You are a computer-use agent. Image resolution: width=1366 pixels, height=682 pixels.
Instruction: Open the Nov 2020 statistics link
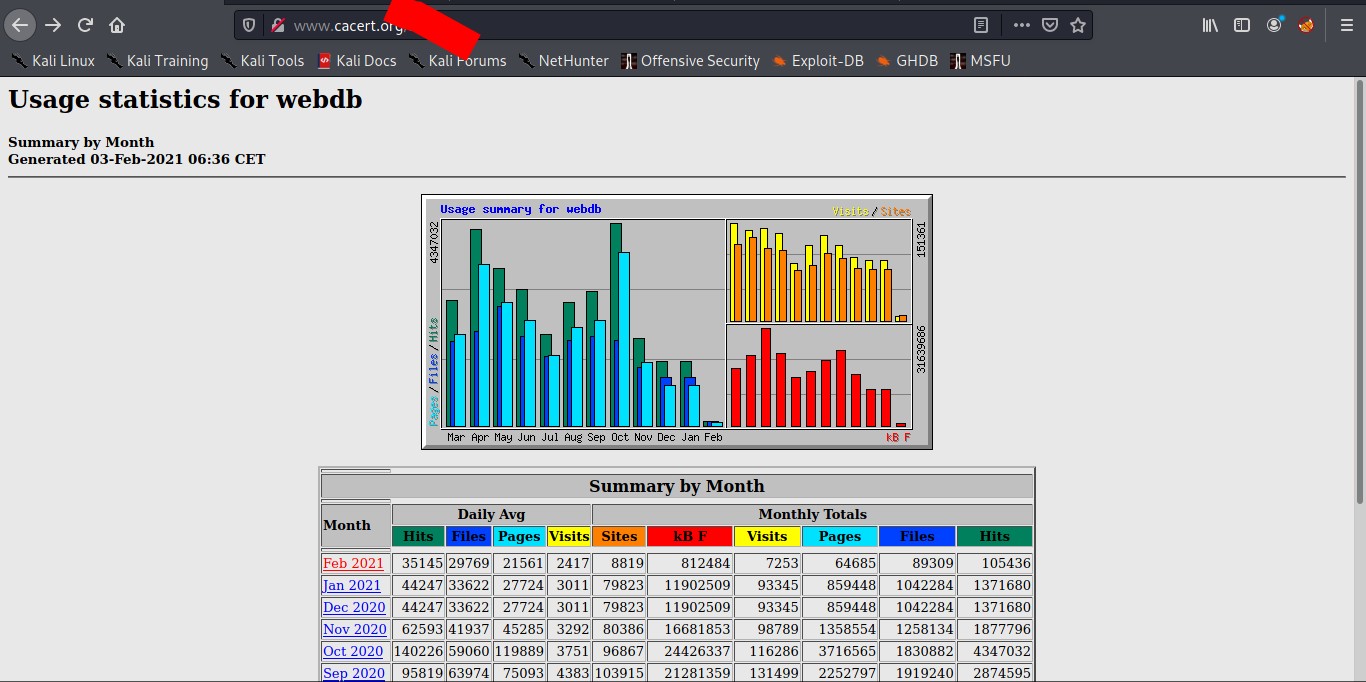tap(354, 629)
